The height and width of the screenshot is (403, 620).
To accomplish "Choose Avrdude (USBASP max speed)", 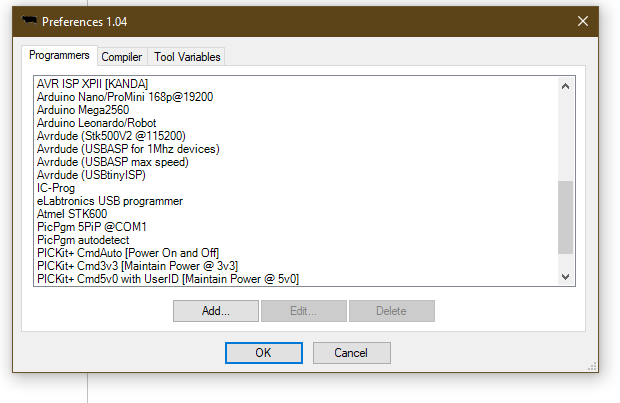I will 112,162.
